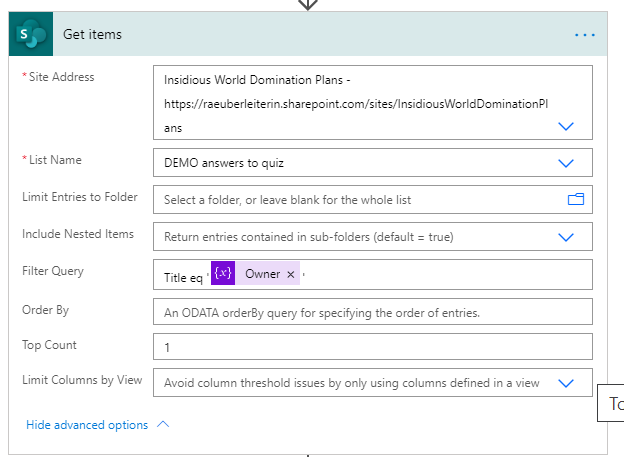Open the Get items ellipsis menu
Screen dimensions: 624x457
(x=585, y=35)
